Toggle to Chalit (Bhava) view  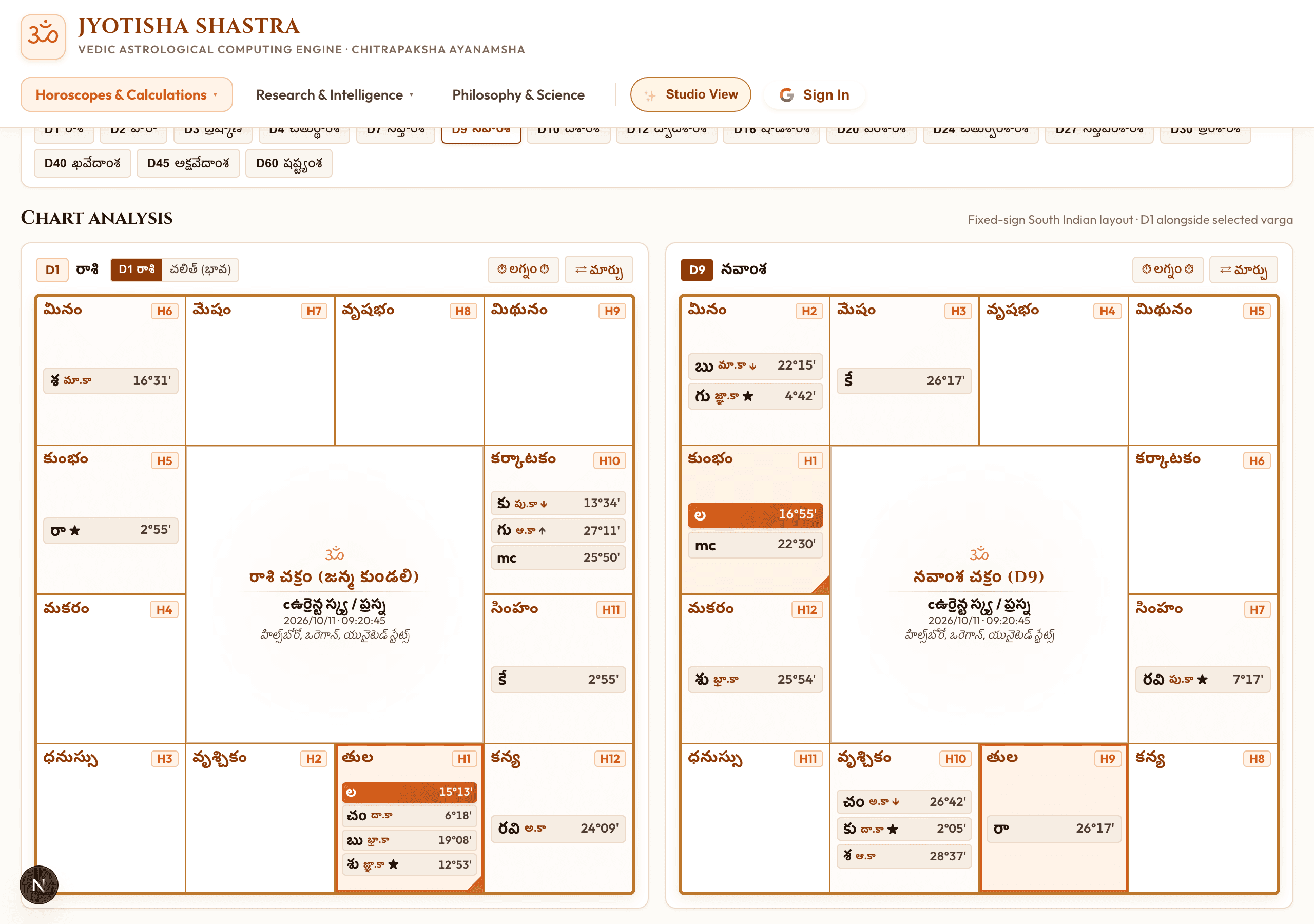(x=200, y=269)
